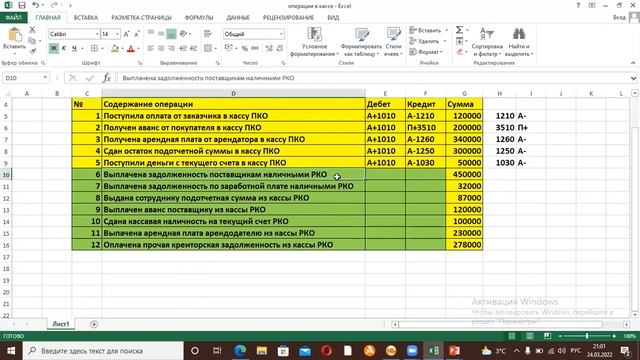
Task: Open the Calibri font name dropdown
Action: click(x=97, y=34)
